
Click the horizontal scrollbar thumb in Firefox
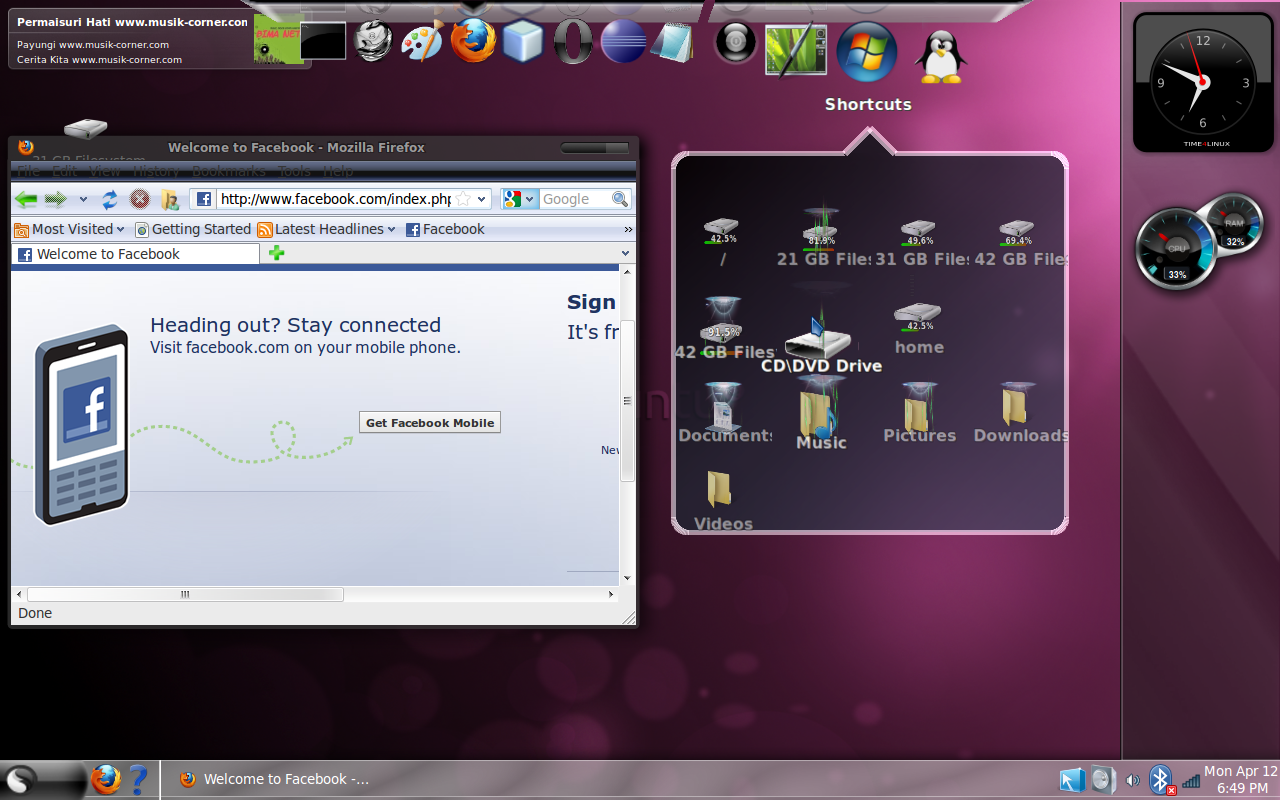(185, 594)
